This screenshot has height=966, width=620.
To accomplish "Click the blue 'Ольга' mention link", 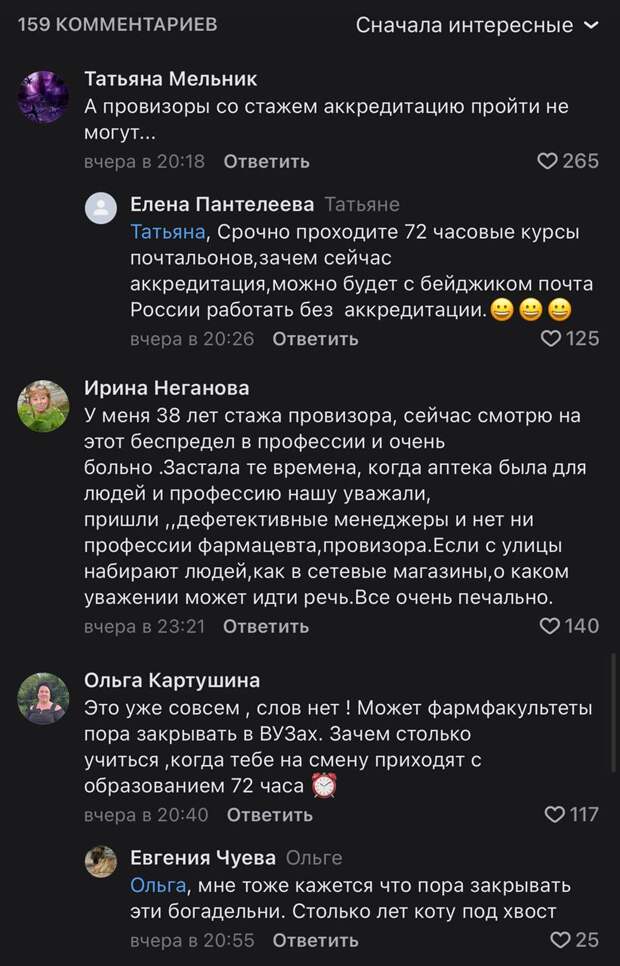I will (x=158, y=885).
